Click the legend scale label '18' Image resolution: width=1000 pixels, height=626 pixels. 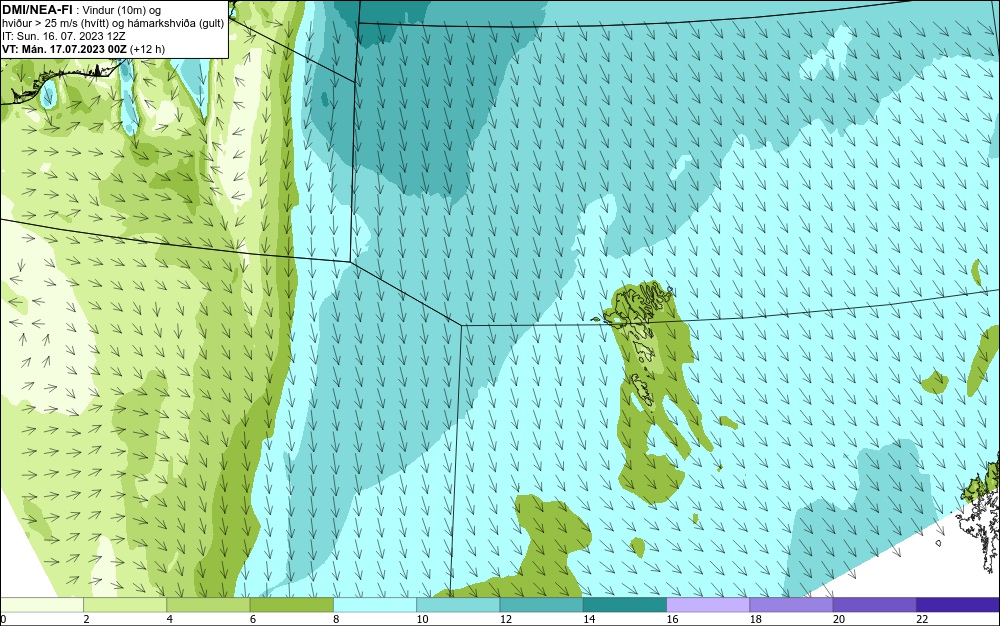point(756,619)
